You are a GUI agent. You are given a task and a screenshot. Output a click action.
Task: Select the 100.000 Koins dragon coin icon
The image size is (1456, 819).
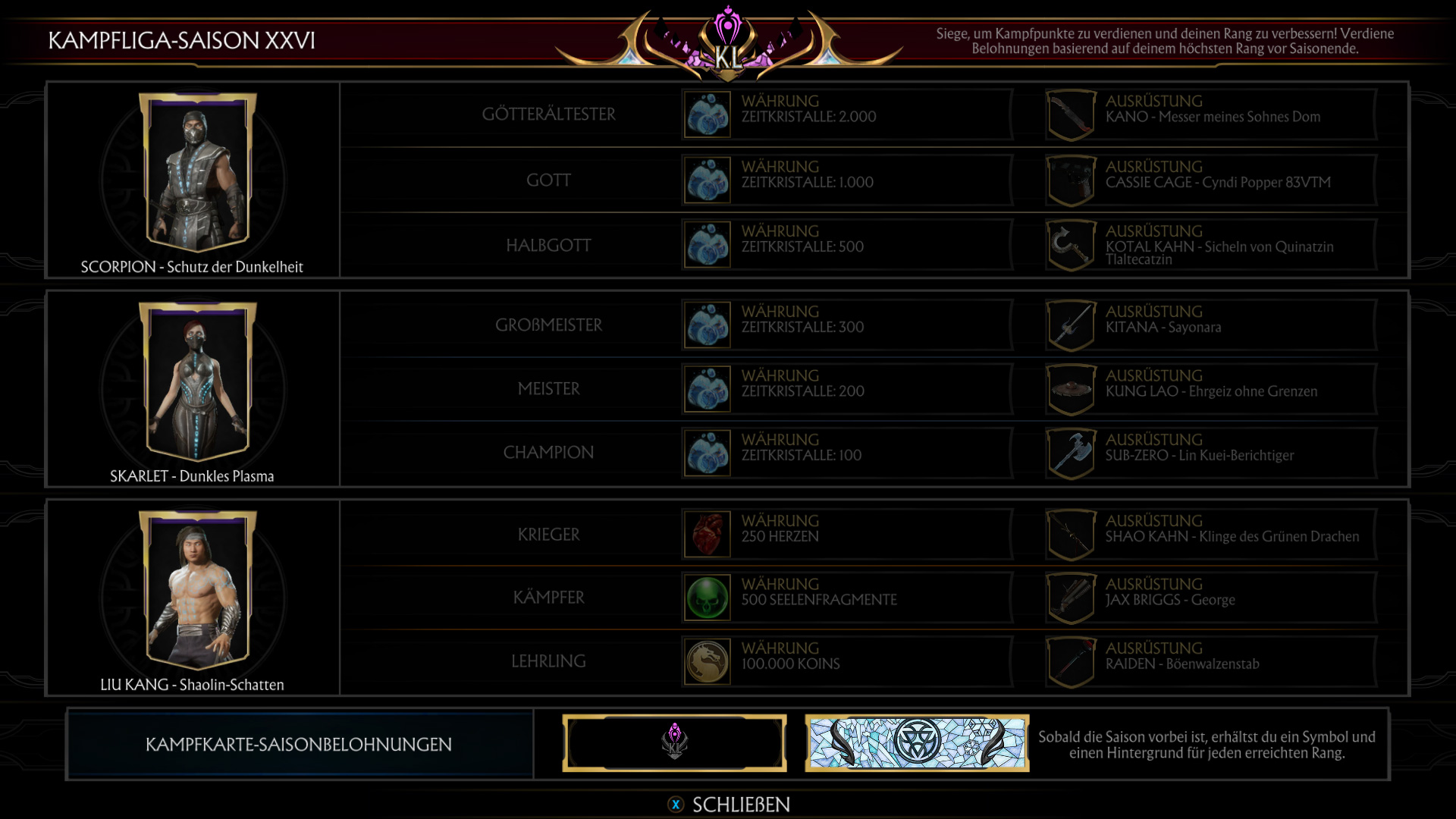click(708, 661)
